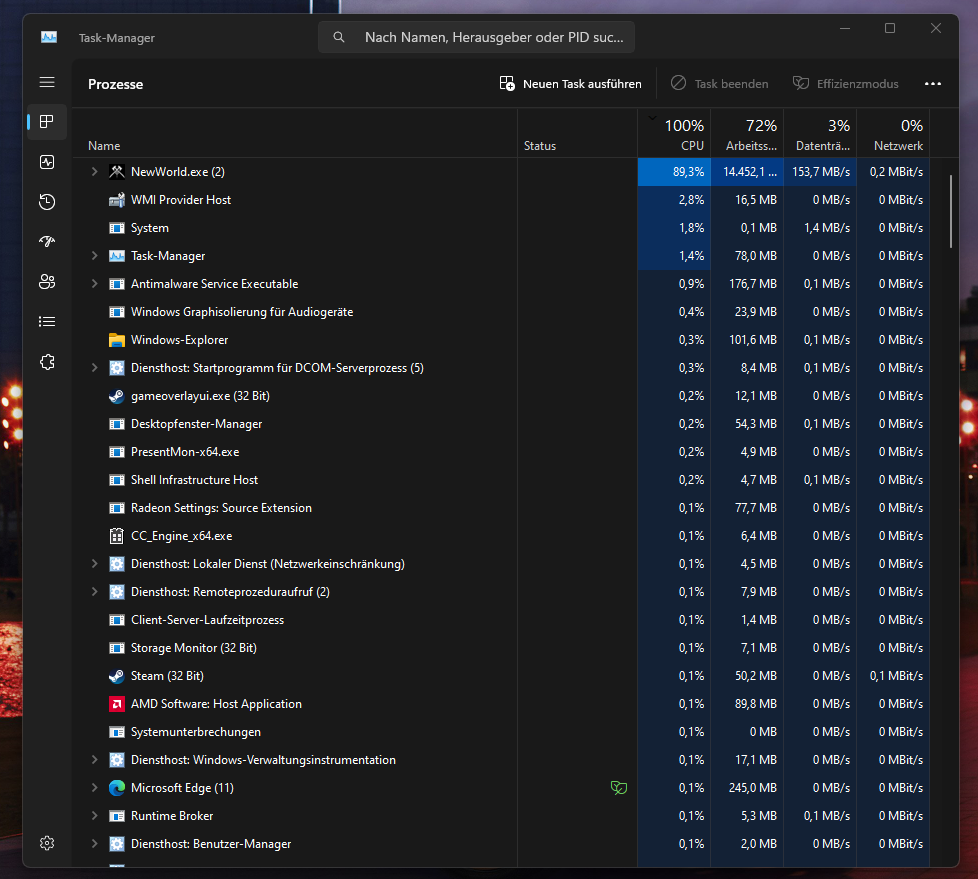Image resolution: width=978 pixels, height=879 pixels.
Task: Click Effizienzmodus button
Action: (x=845, y=84)
